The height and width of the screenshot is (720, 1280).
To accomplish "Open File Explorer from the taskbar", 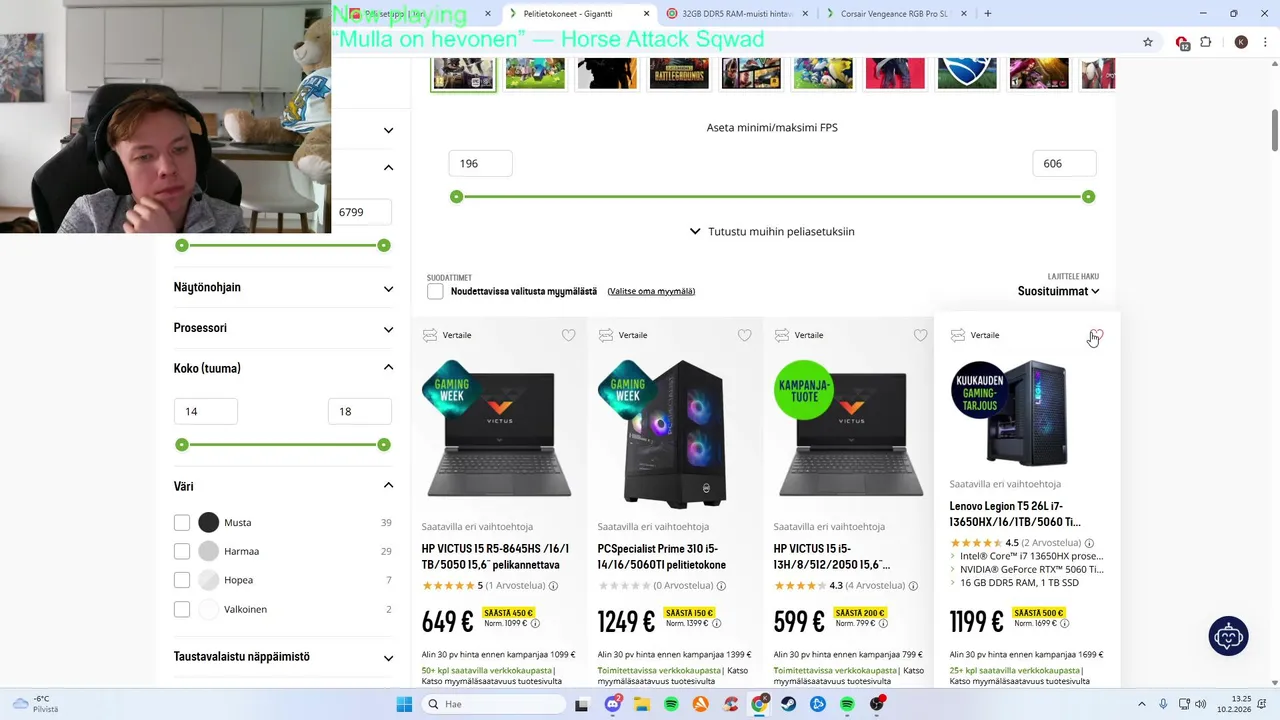I will [x=642, y=704].
